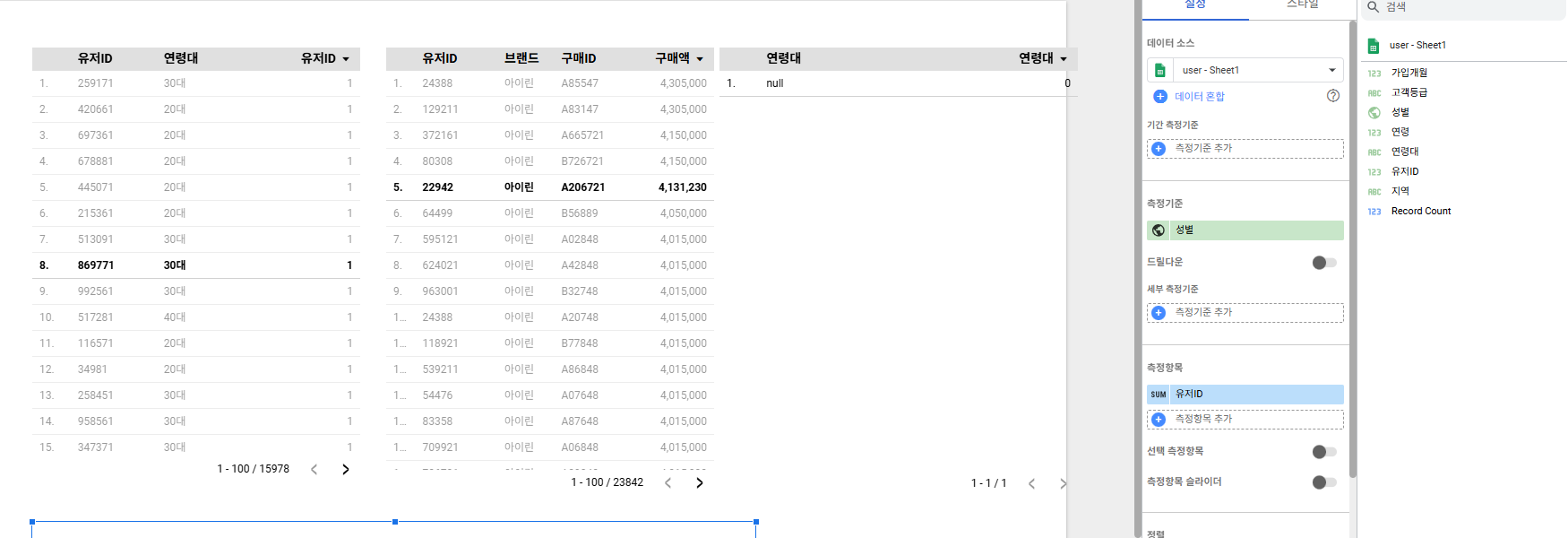Click the Sheets icon beside user - Sheet1 in field list
This screenshot has height=538, width=1568.
click(x=1374, y=46)
